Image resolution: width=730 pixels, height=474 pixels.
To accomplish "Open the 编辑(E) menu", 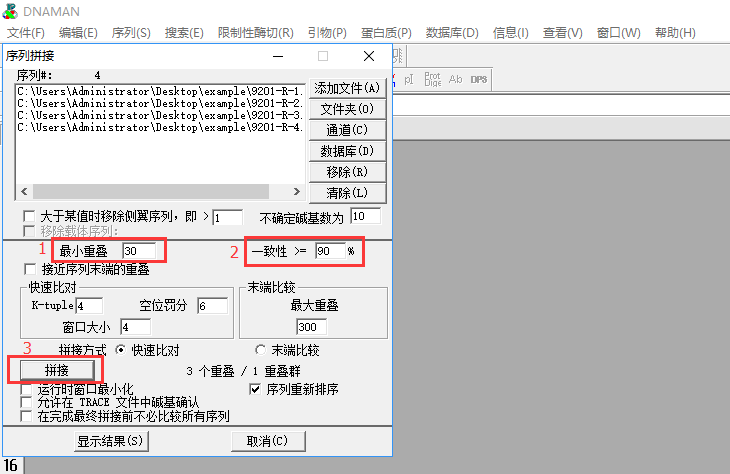I will 78,33.
